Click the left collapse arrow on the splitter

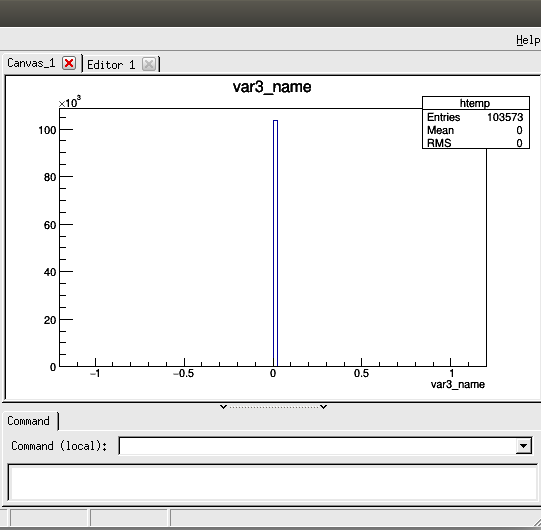[x=224, y=407]
